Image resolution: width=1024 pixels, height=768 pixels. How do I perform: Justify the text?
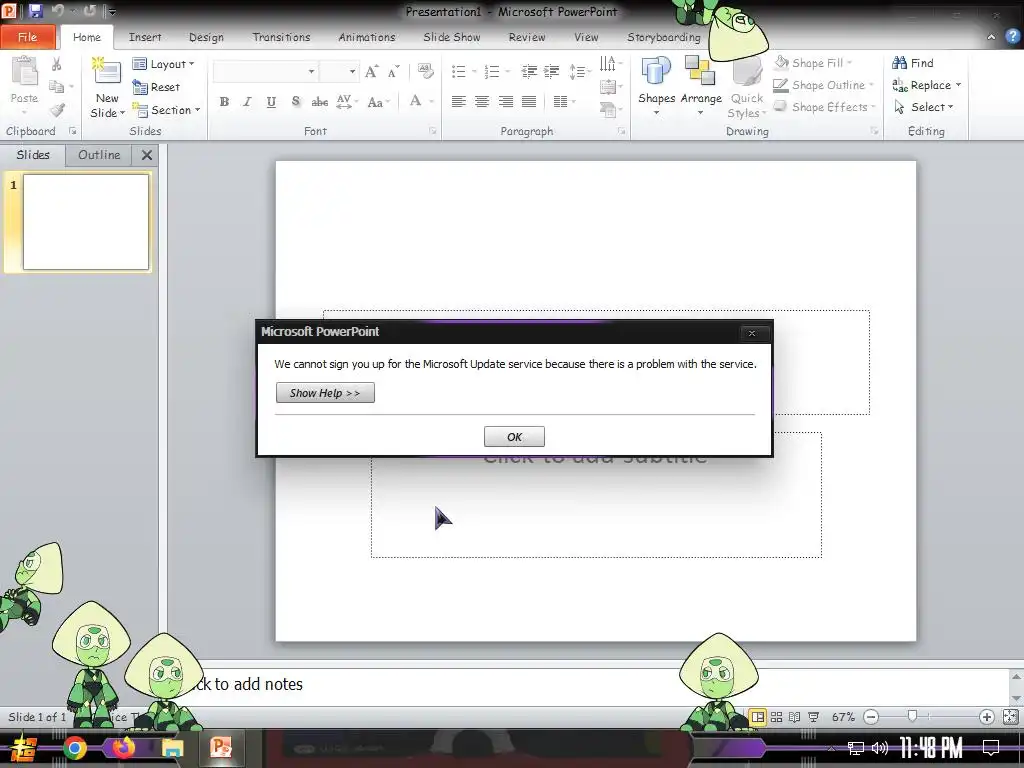click(x=529, y=101)
